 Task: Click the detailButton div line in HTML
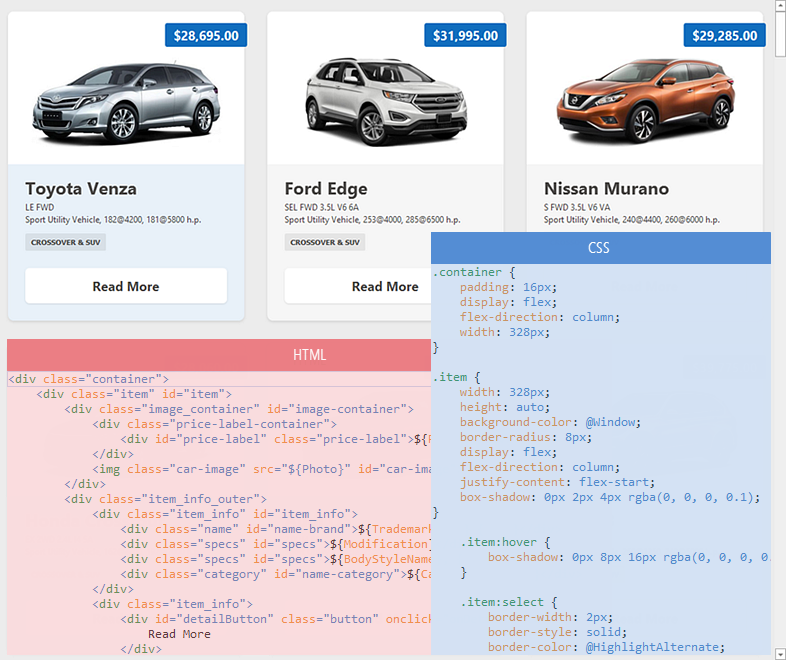click(276, 619)
